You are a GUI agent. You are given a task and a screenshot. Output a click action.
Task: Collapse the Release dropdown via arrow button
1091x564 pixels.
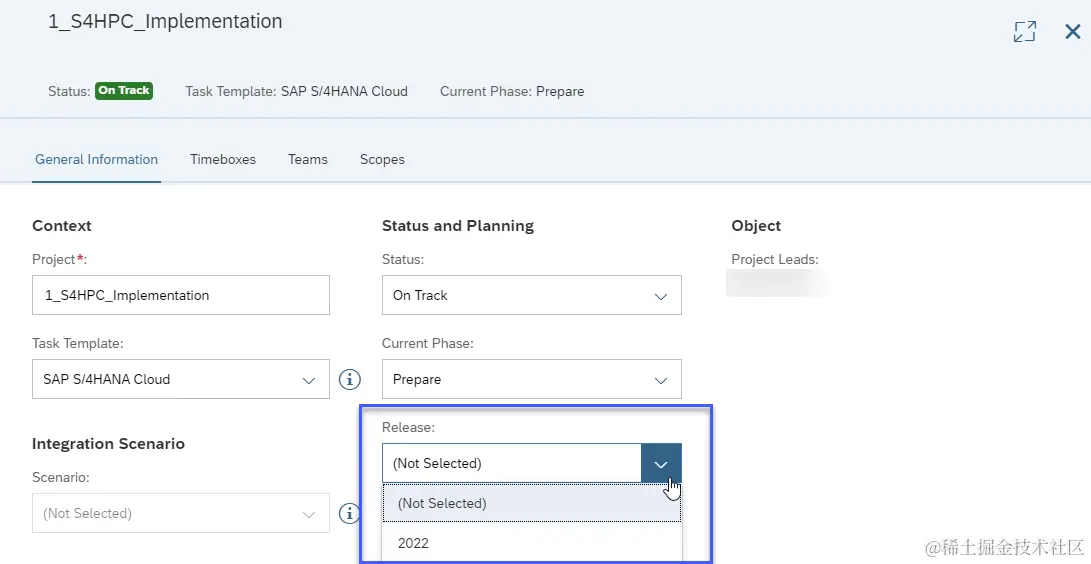pyautogui.click(x=661, y=464)
